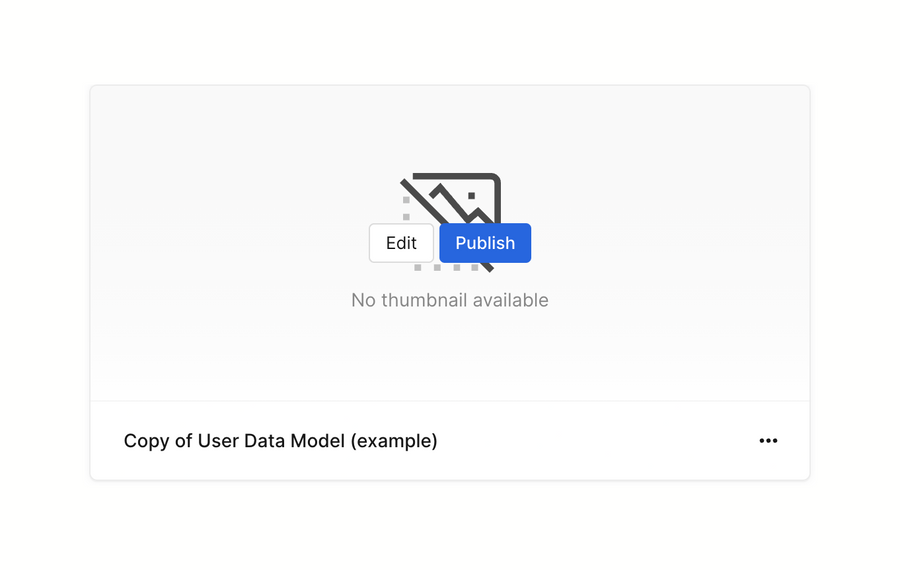Hit Publish on the model card
Viewport: 900px width, 570px height.
click(x=485, y=243)
